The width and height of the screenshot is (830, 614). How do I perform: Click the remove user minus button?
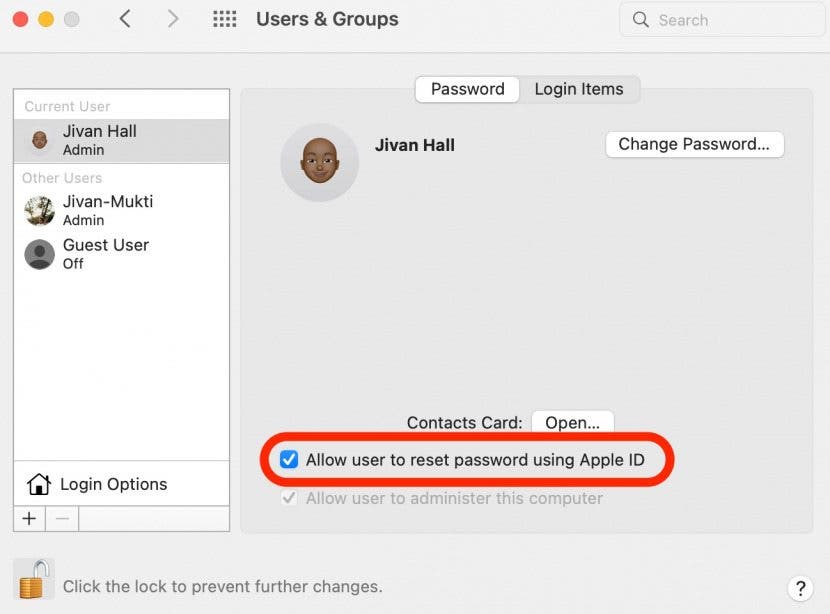[x=62, y=518]
